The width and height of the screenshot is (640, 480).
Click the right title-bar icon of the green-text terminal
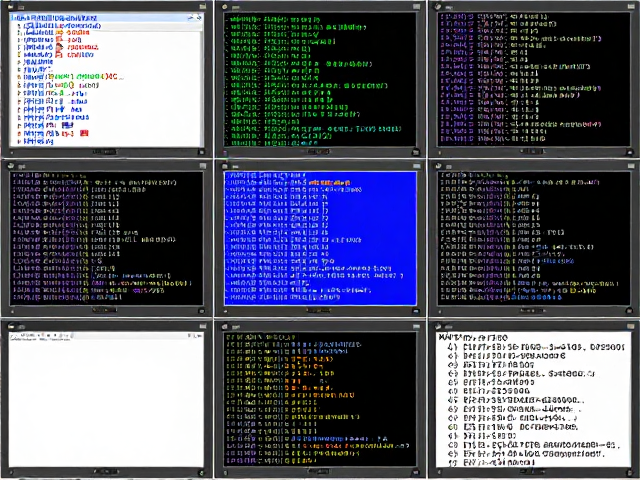click(x=416, y=7)
